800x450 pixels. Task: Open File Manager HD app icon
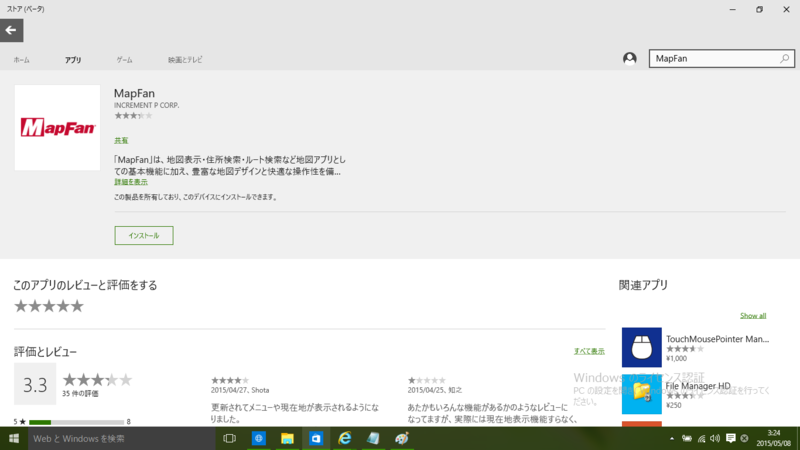coord(641,394)
